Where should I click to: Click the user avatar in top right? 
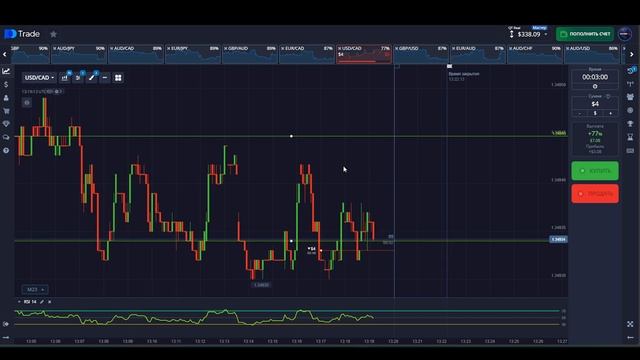625,34
